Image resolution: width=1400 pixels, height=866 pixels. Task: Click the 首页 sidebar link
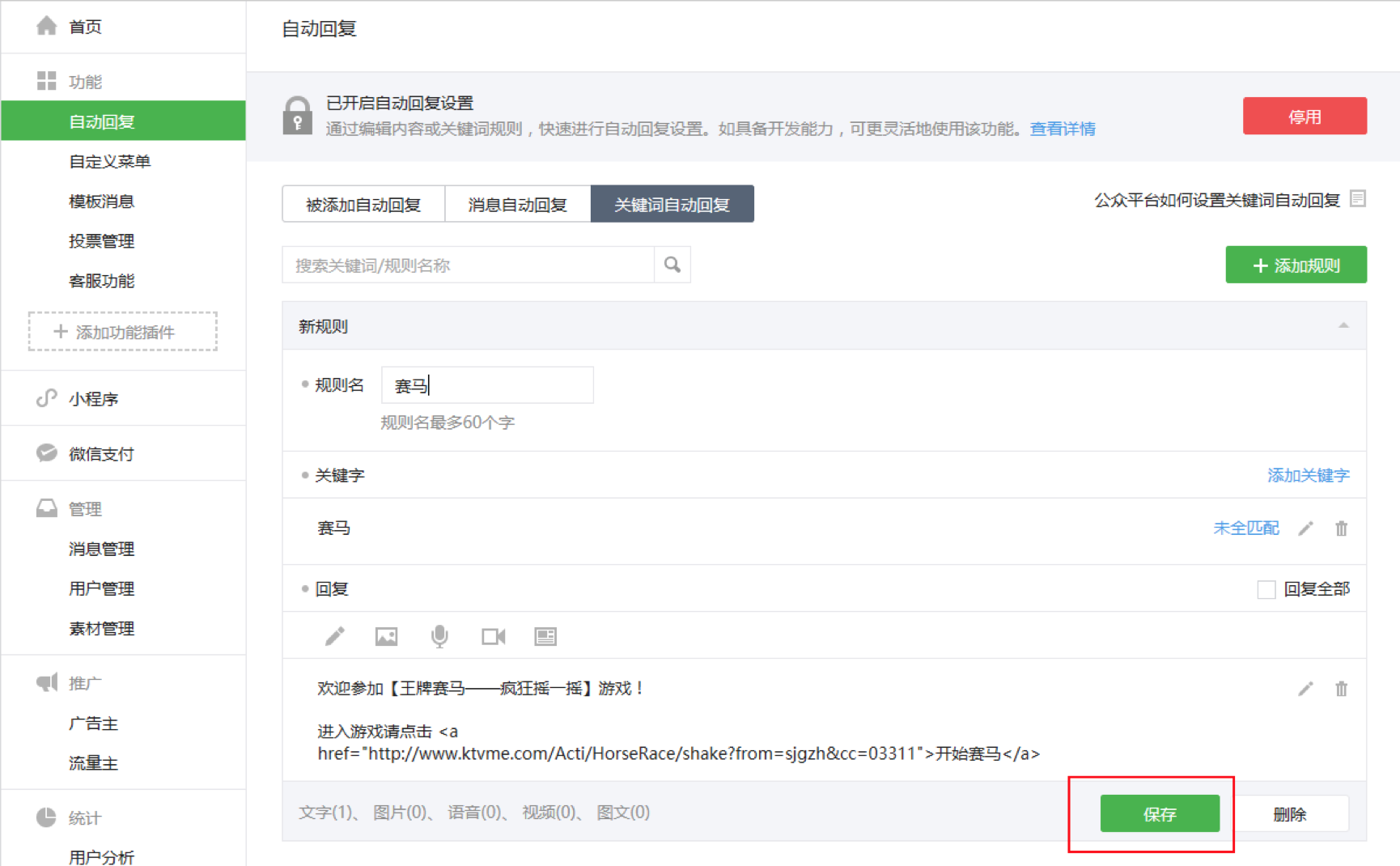pyautogui.click(x=86, y=27)
